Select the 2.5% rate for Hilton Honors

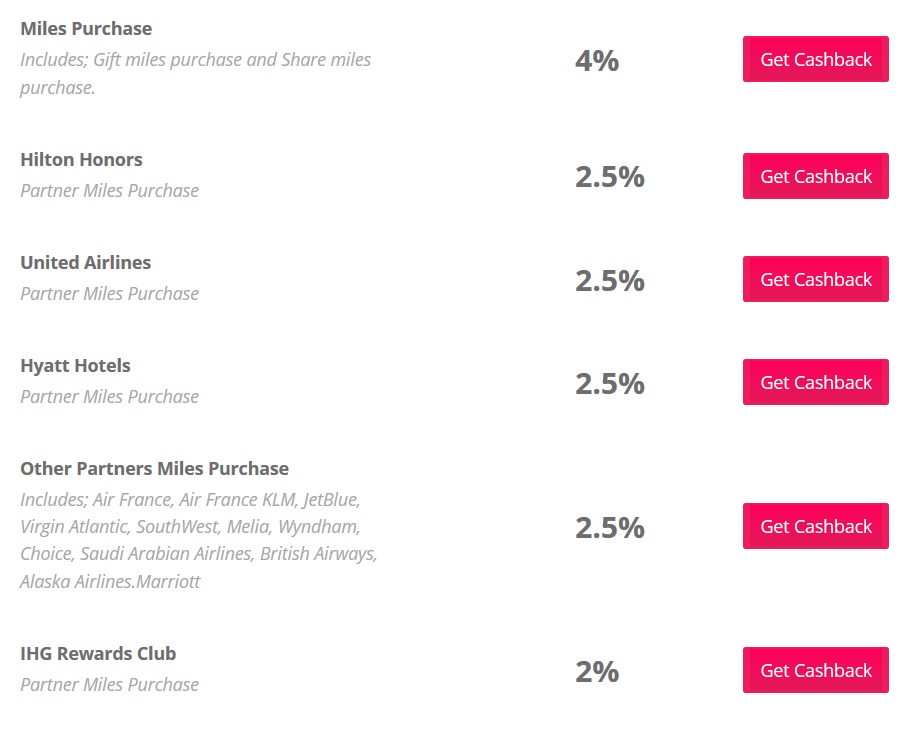pos(609,177)
